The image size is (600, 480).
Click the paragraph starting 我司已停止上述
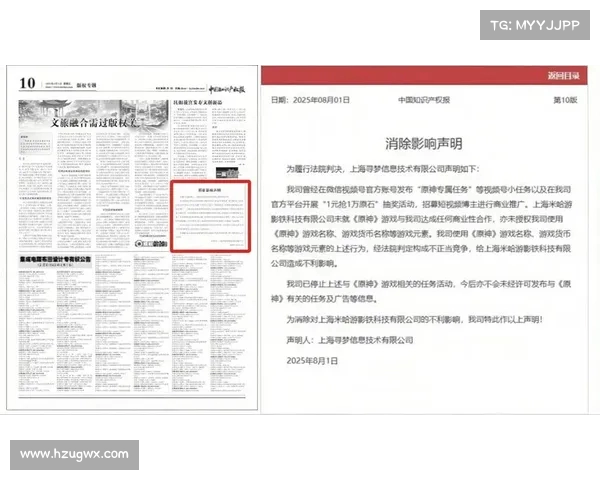click(421, 291)
